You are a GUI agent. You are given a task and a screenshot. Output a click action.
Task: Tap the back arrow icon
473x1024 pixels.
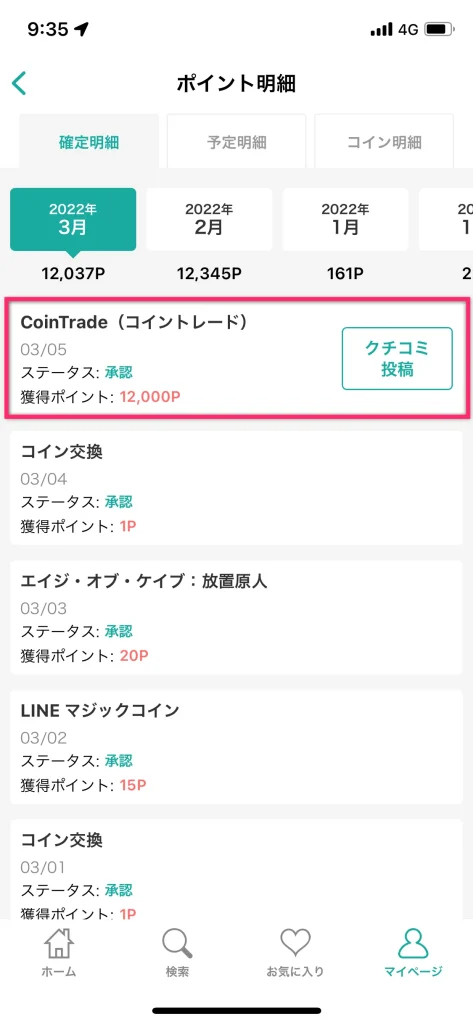[19, 84]
